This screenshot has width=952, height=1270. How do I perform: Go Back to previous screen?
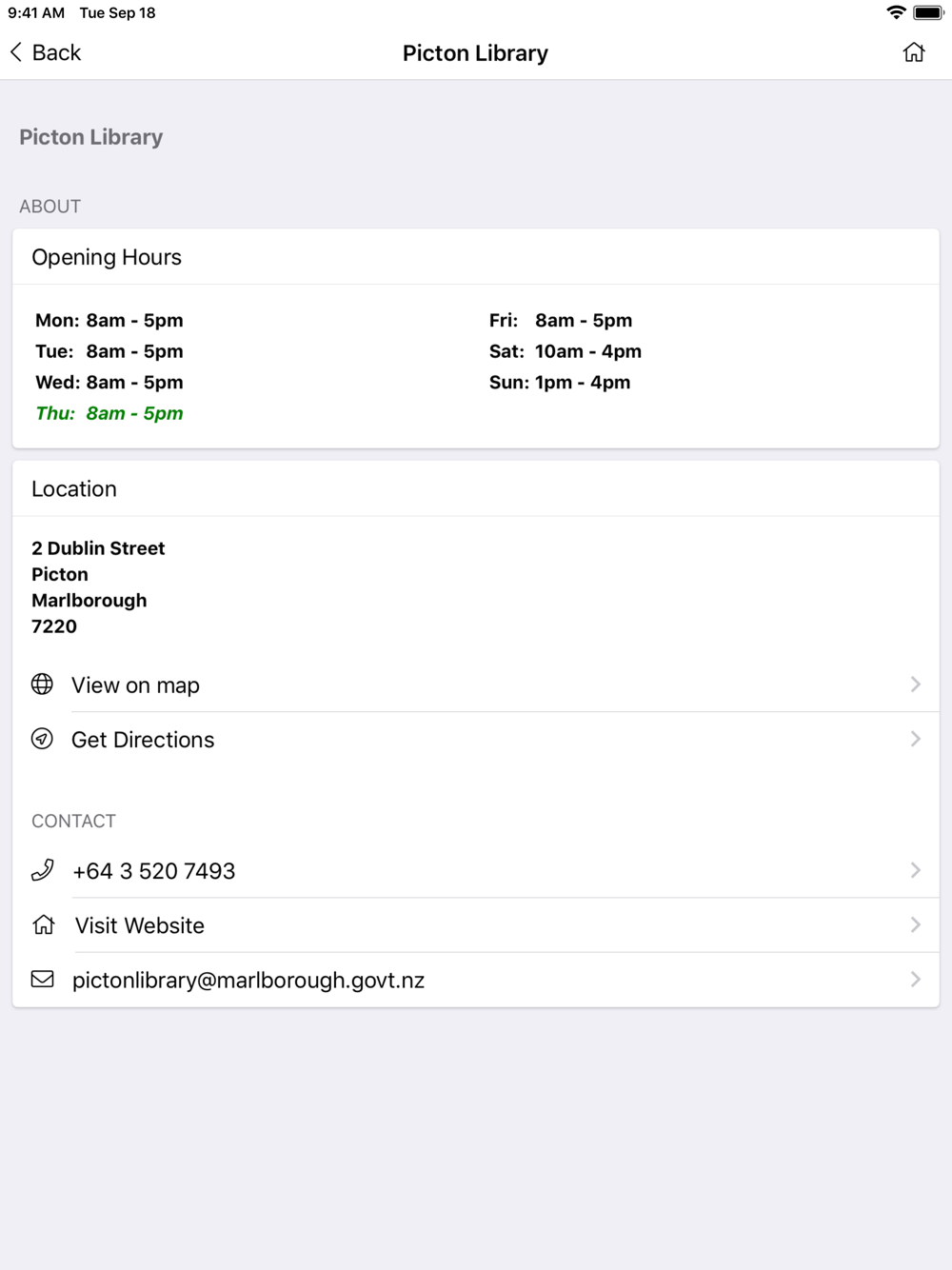(x=46, y=52)
